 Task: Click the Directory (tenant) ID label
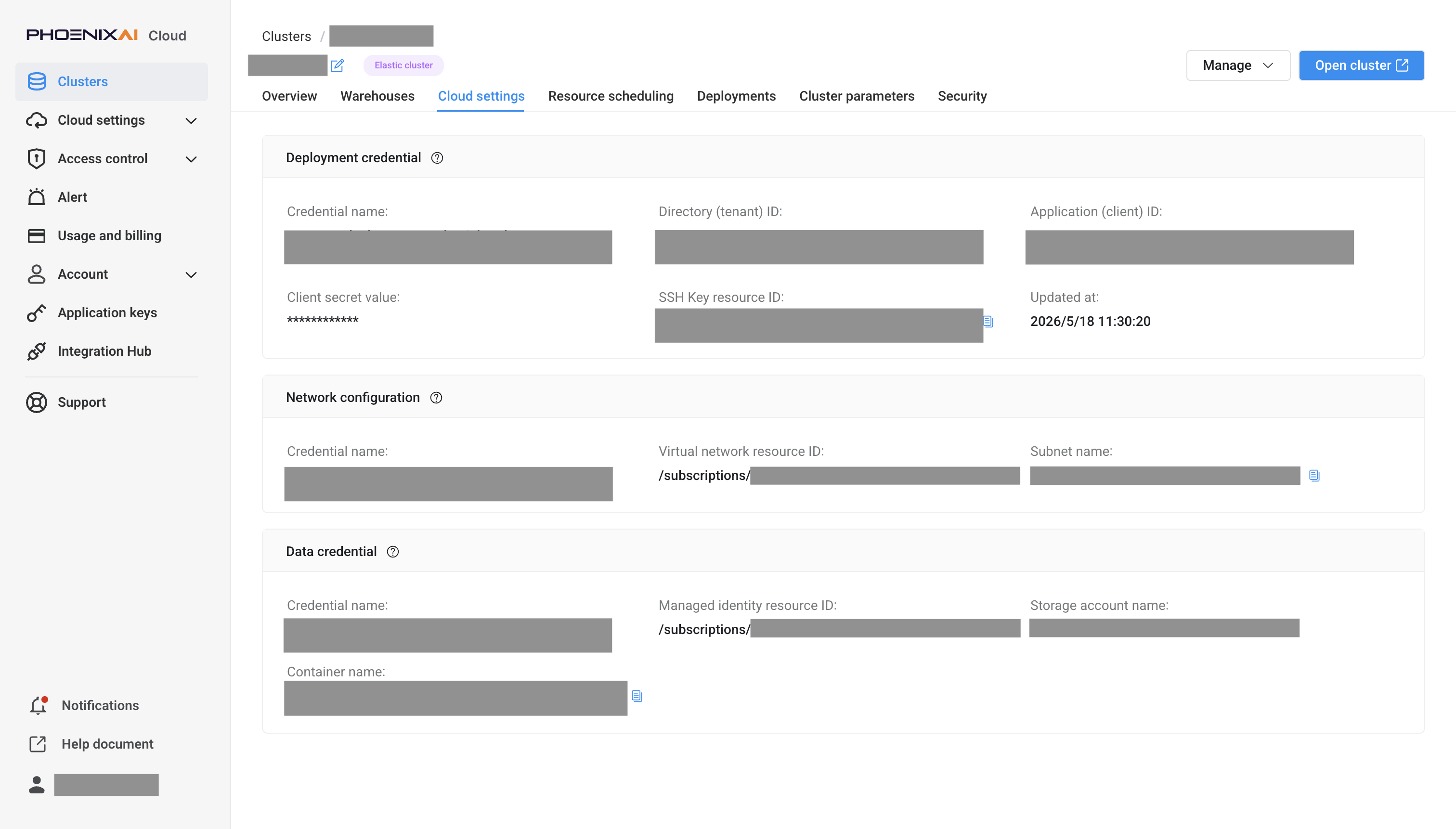tap(720, 212)
